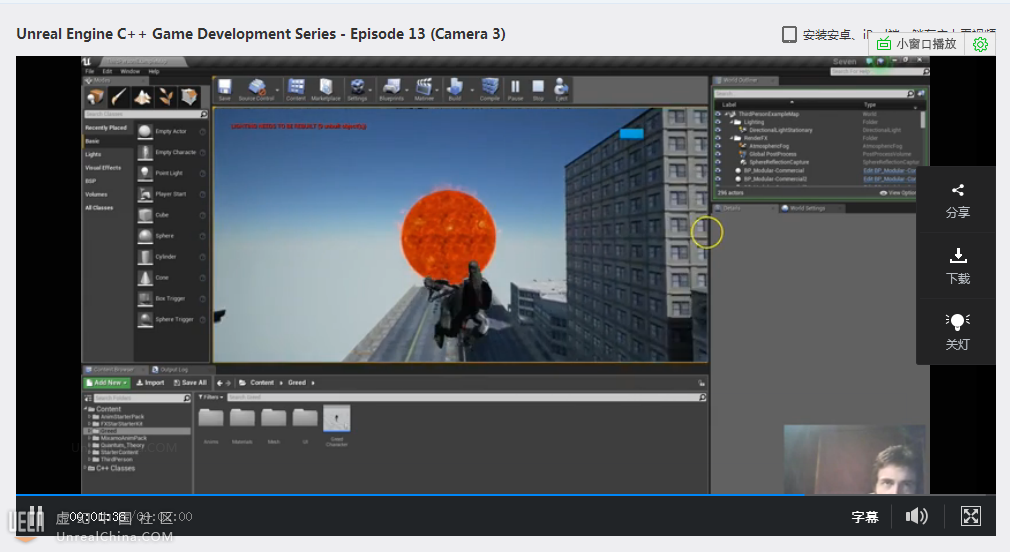Toggle the video volume speaker icon
Viewport: 1010px width, 552px height.
(x=917, y=516)
